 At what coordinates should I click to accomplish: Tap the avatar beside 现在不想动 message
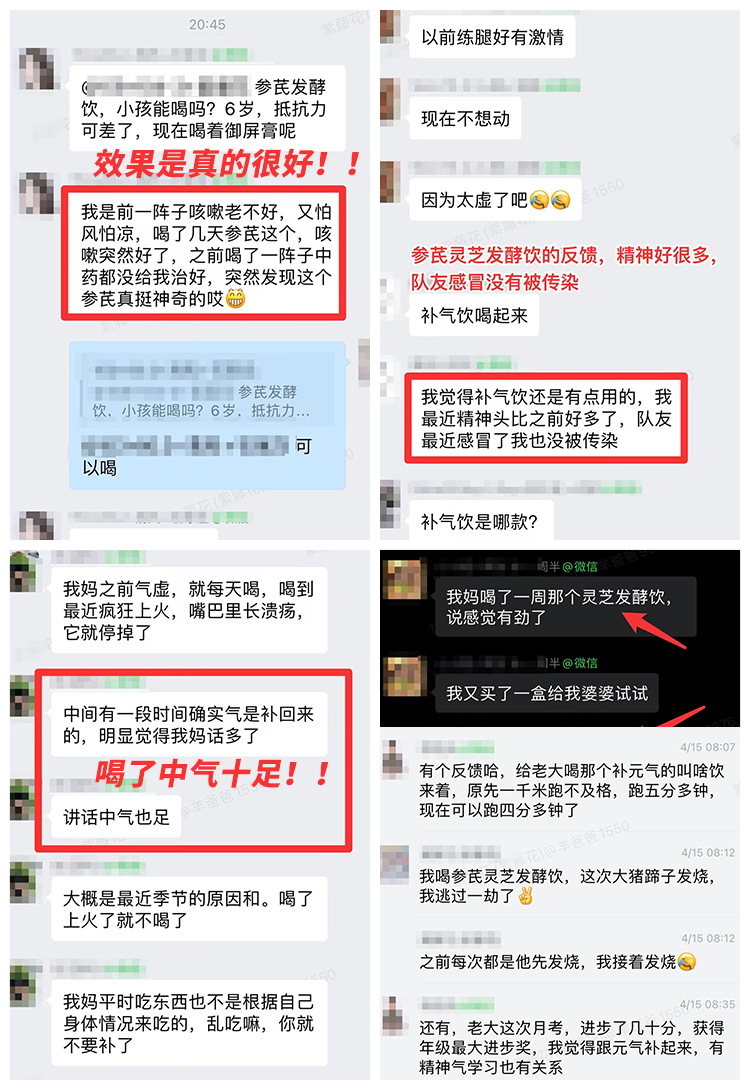(390, 101)
